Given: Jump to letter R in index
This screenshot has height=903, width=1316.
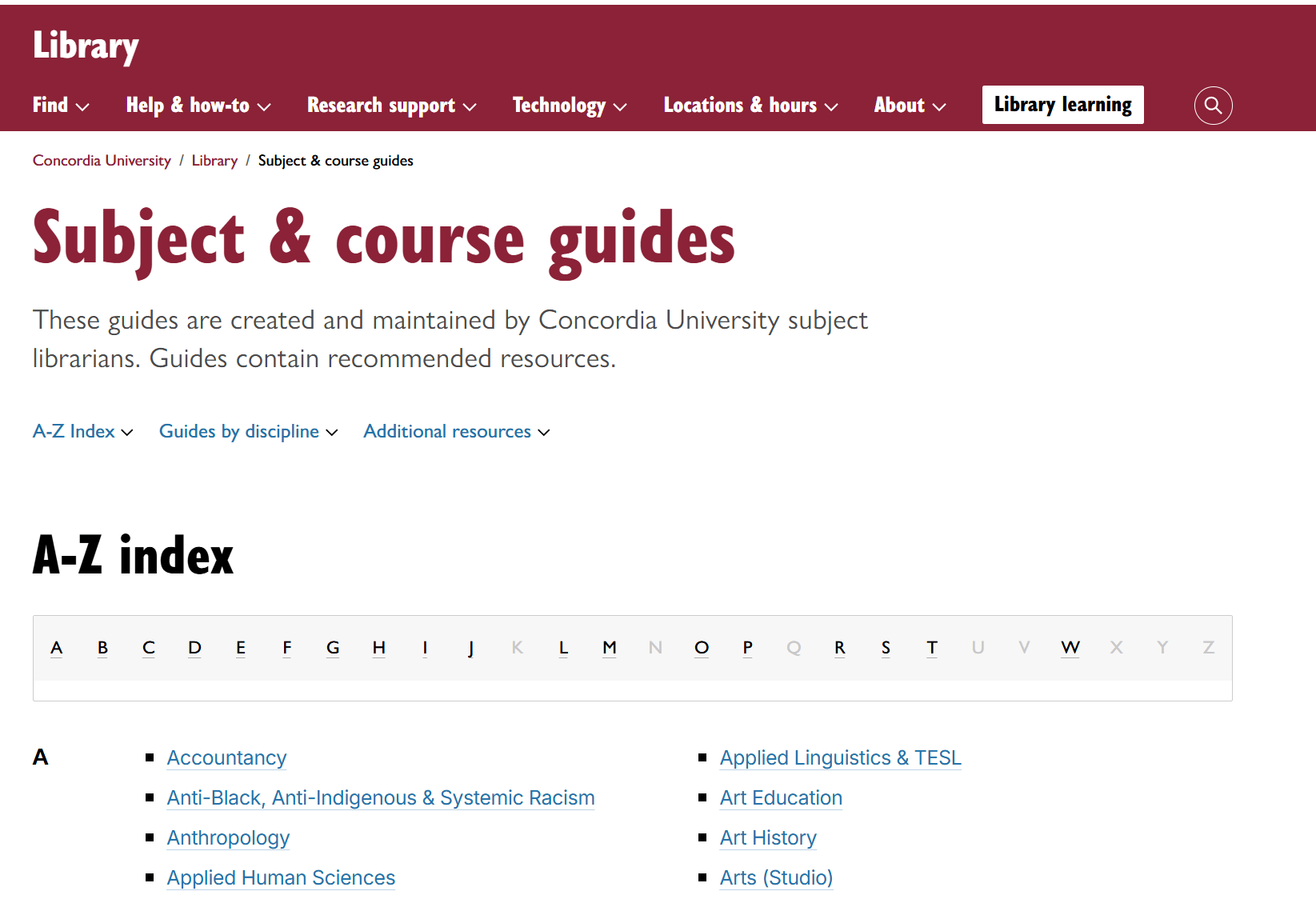Looking at the screenshot, I should click(839, 648).
